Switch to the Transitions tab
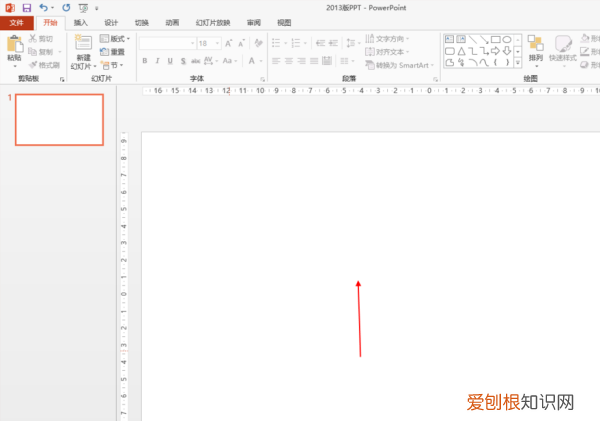Screen dimensions: 600x421 [142, 23]
